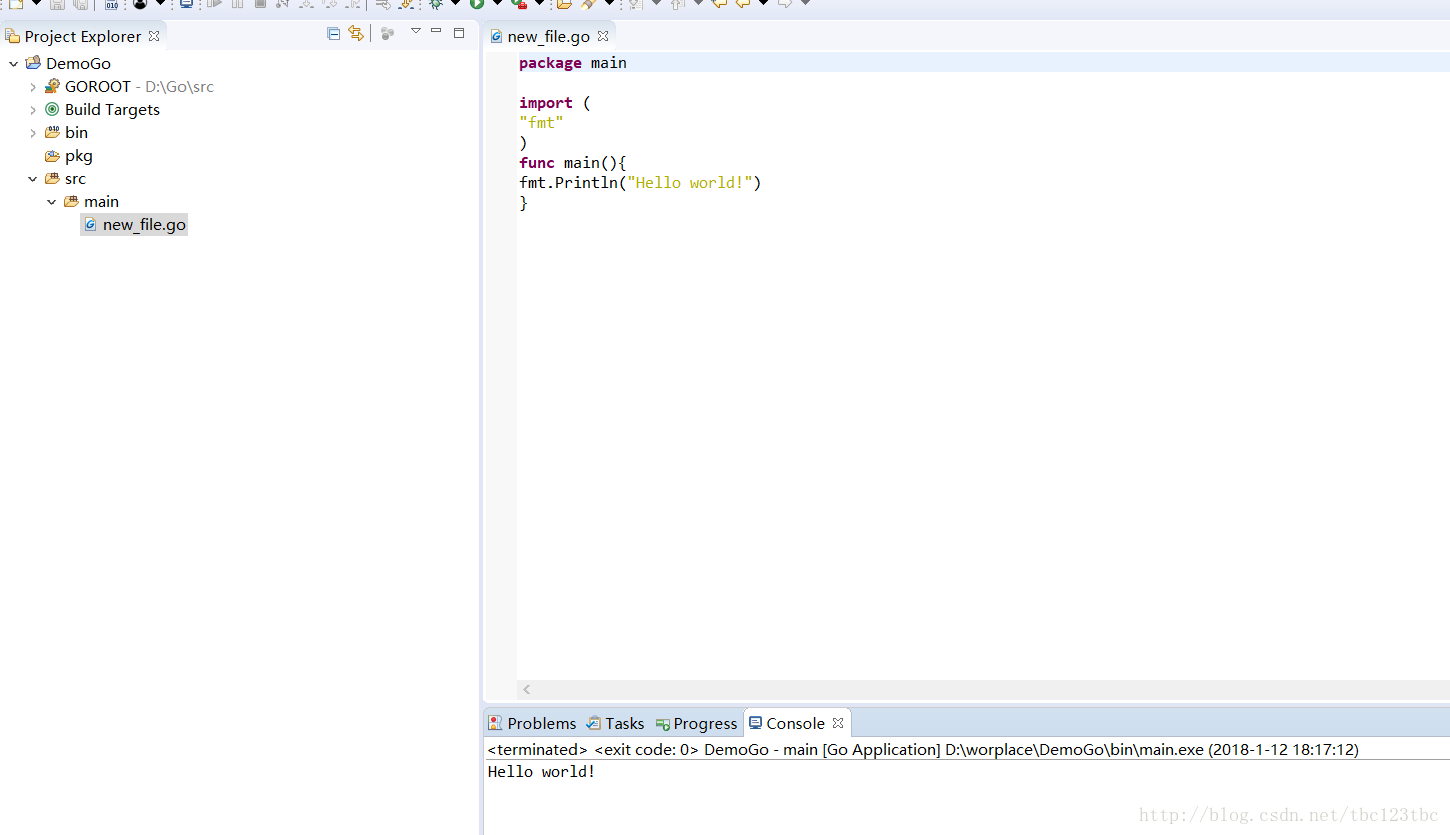Image resolution: width=1450 pixels, height=835 pixels.
Task: Expand the Build Targets node
Action: tap(33, 110)
